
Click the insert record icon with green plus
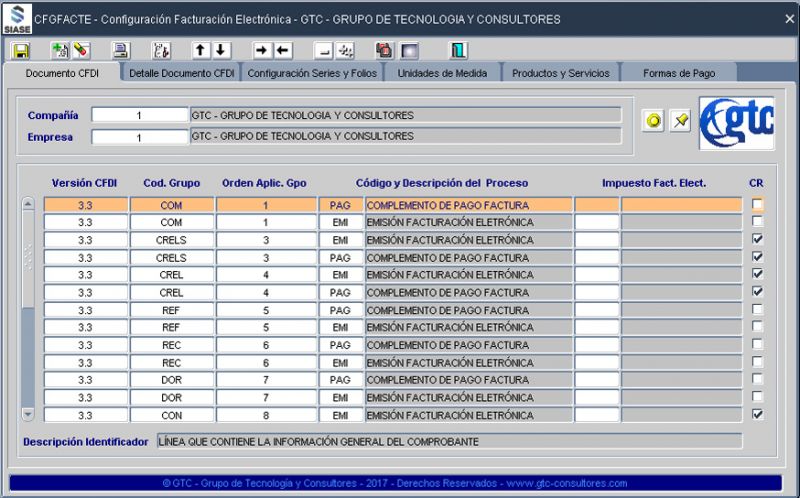click(60, 50)
